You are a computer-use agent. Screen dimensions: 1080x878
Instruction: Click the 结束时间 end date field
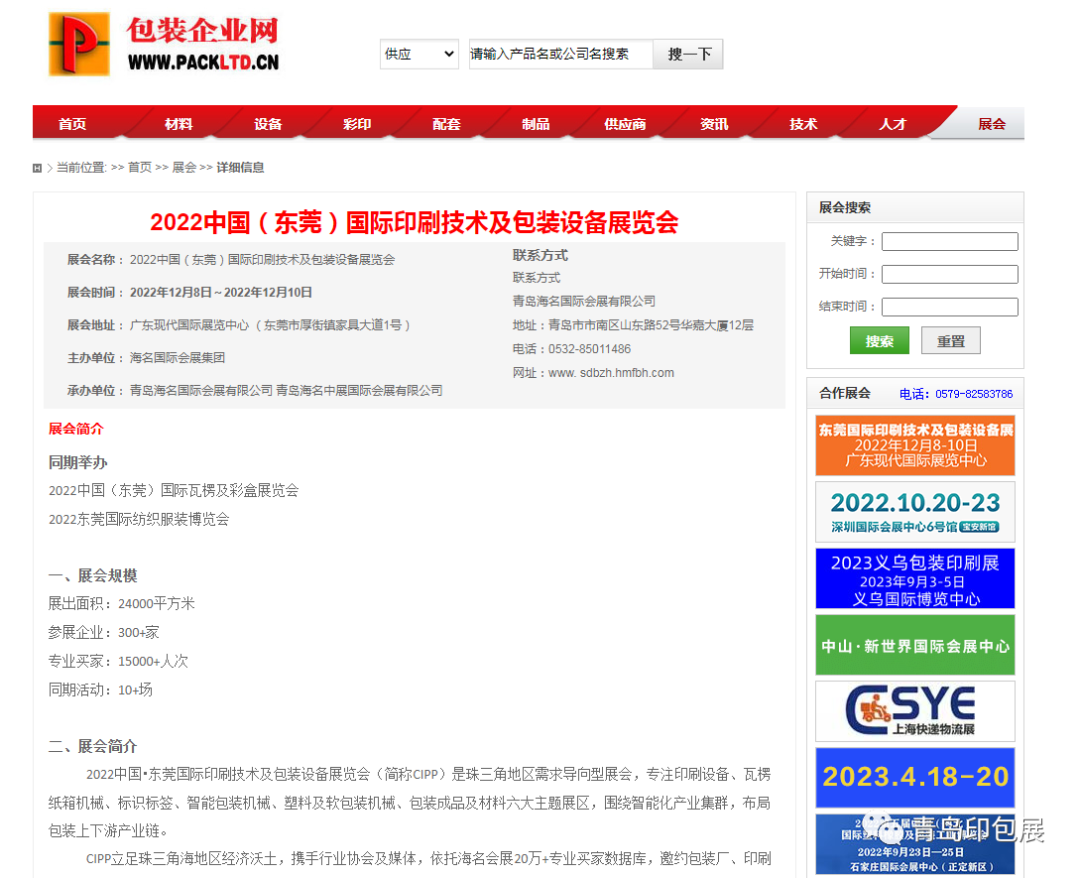(x=950, y=306)
